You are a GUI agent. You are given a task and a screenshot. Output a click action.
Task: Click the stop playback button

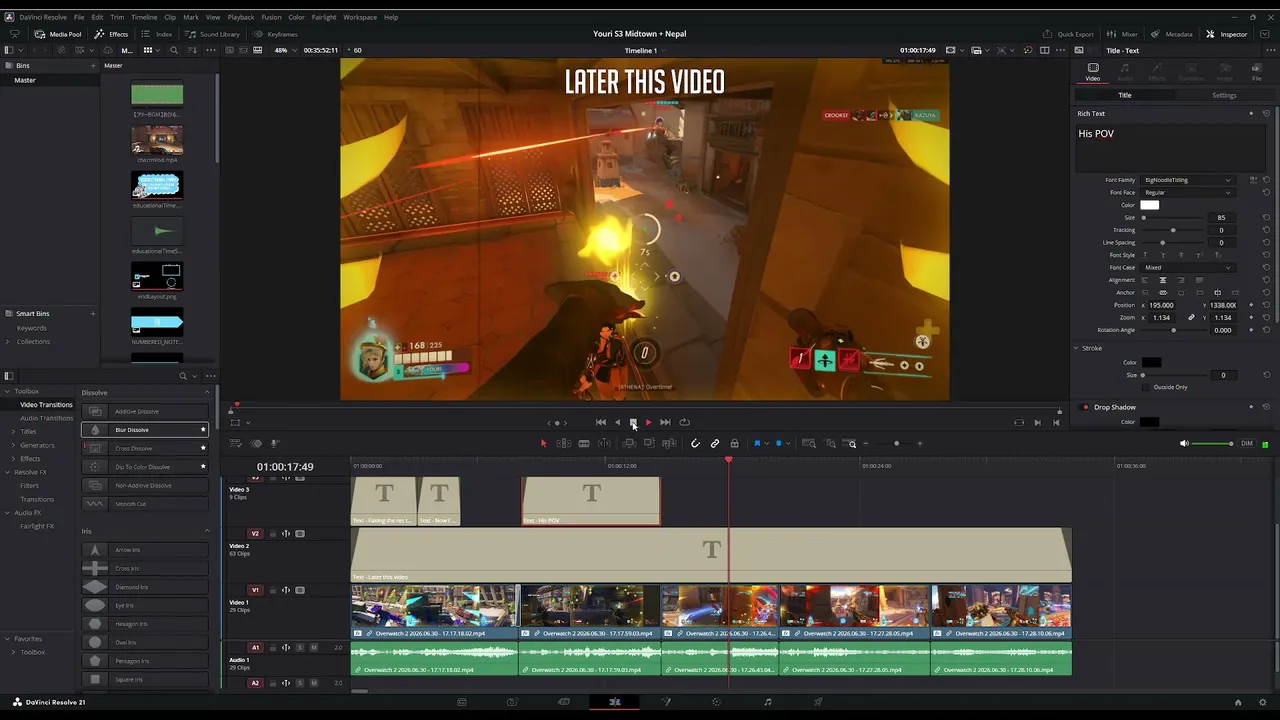[x=633, y=422]
